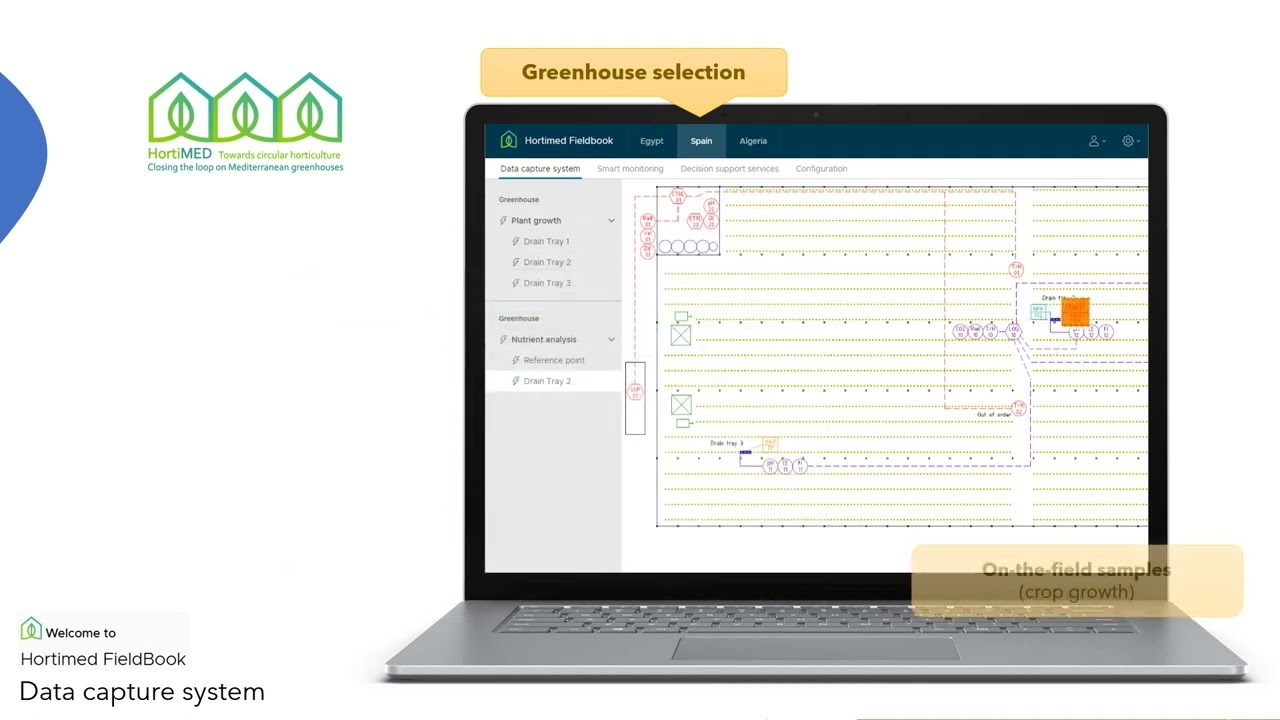The image size is (1280, 720).
Task: Click the upper green crossed-box unit
Action: point(681,335)
